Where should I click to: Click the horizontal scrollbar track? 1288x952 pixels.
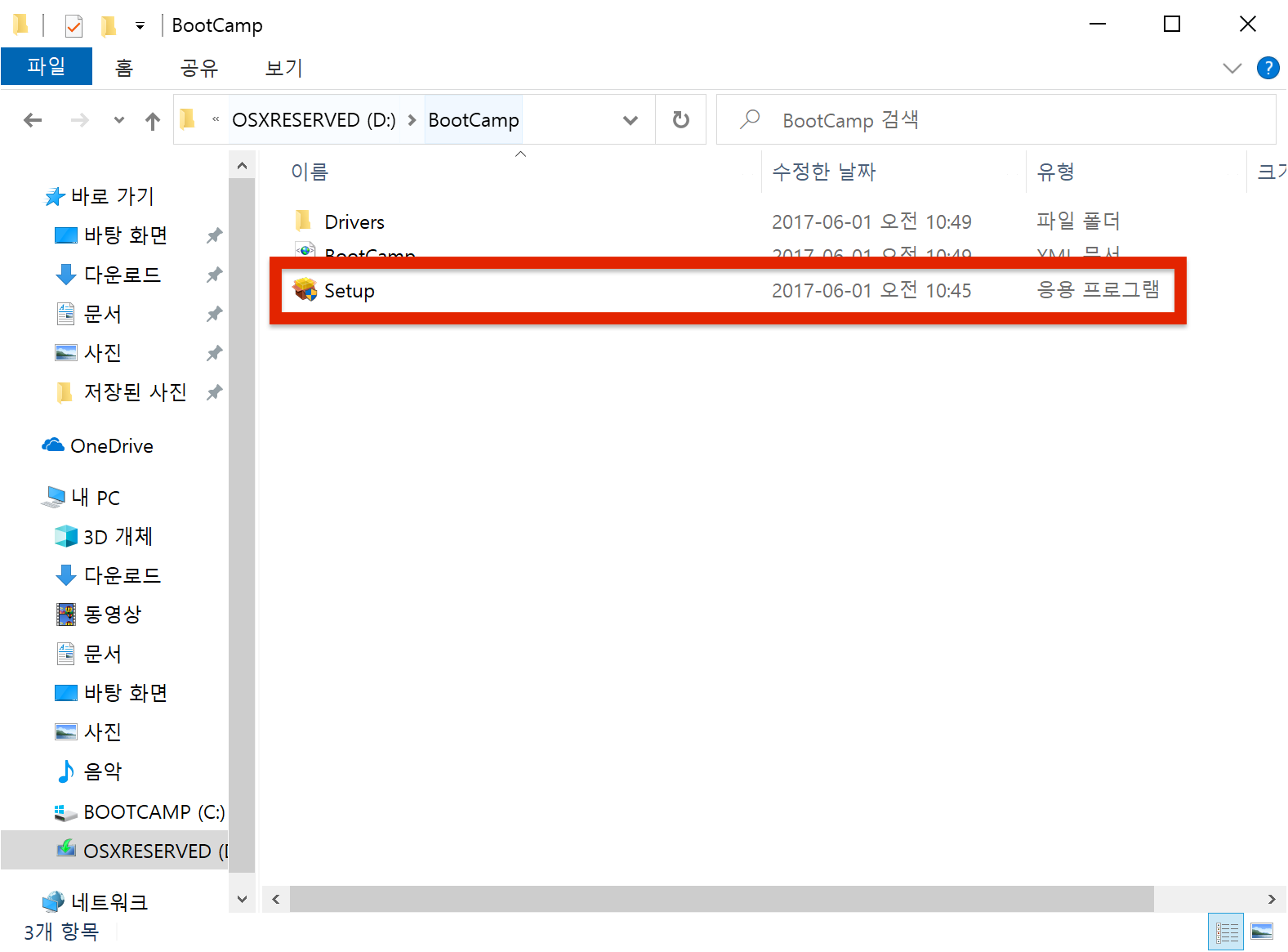1209,899
